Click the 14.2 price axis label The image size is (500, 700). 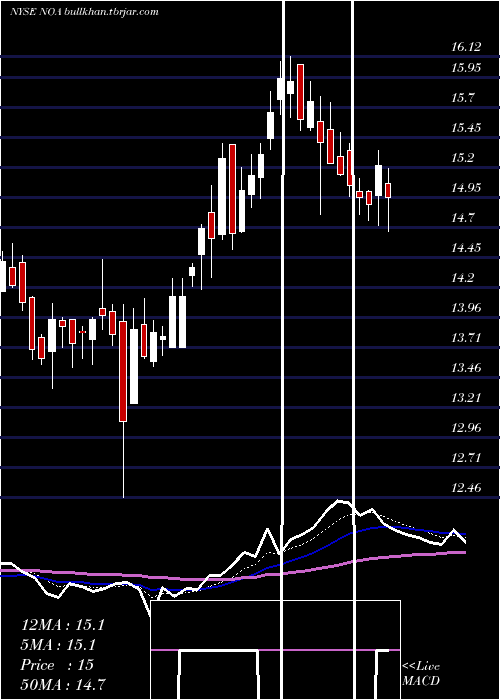click(462, 278)
